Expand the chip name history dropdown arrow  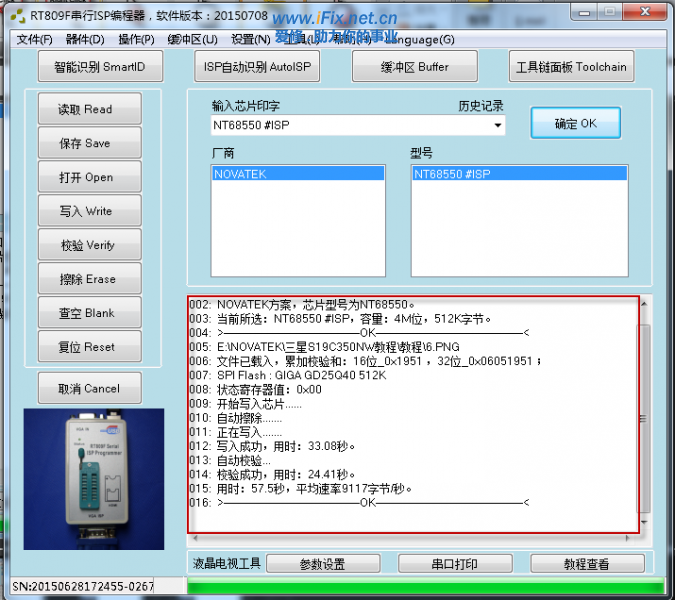(x=497, y=126)
